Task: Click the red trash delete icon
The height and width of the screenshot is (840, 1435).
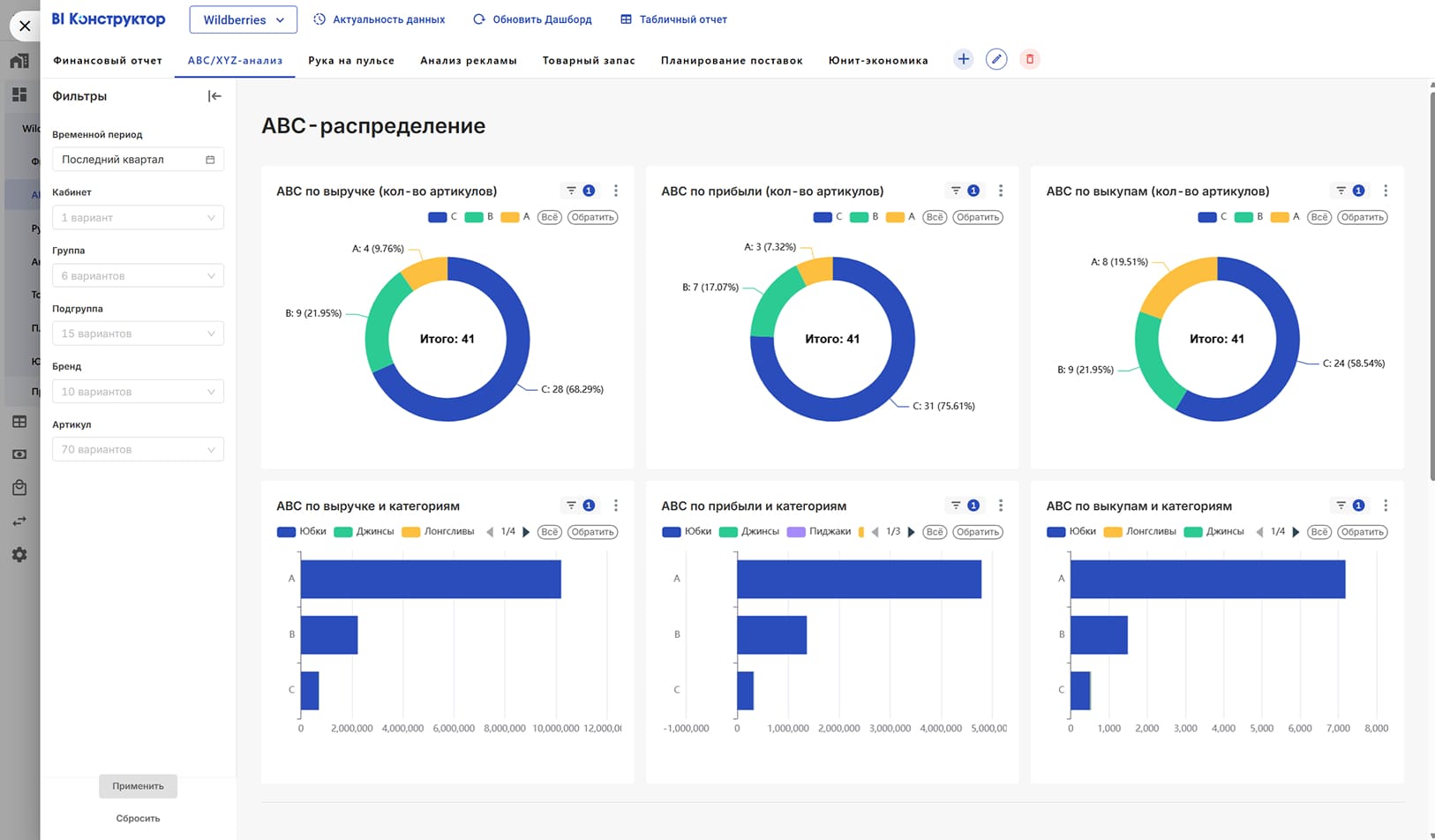Action: (x=1029, y=59)
